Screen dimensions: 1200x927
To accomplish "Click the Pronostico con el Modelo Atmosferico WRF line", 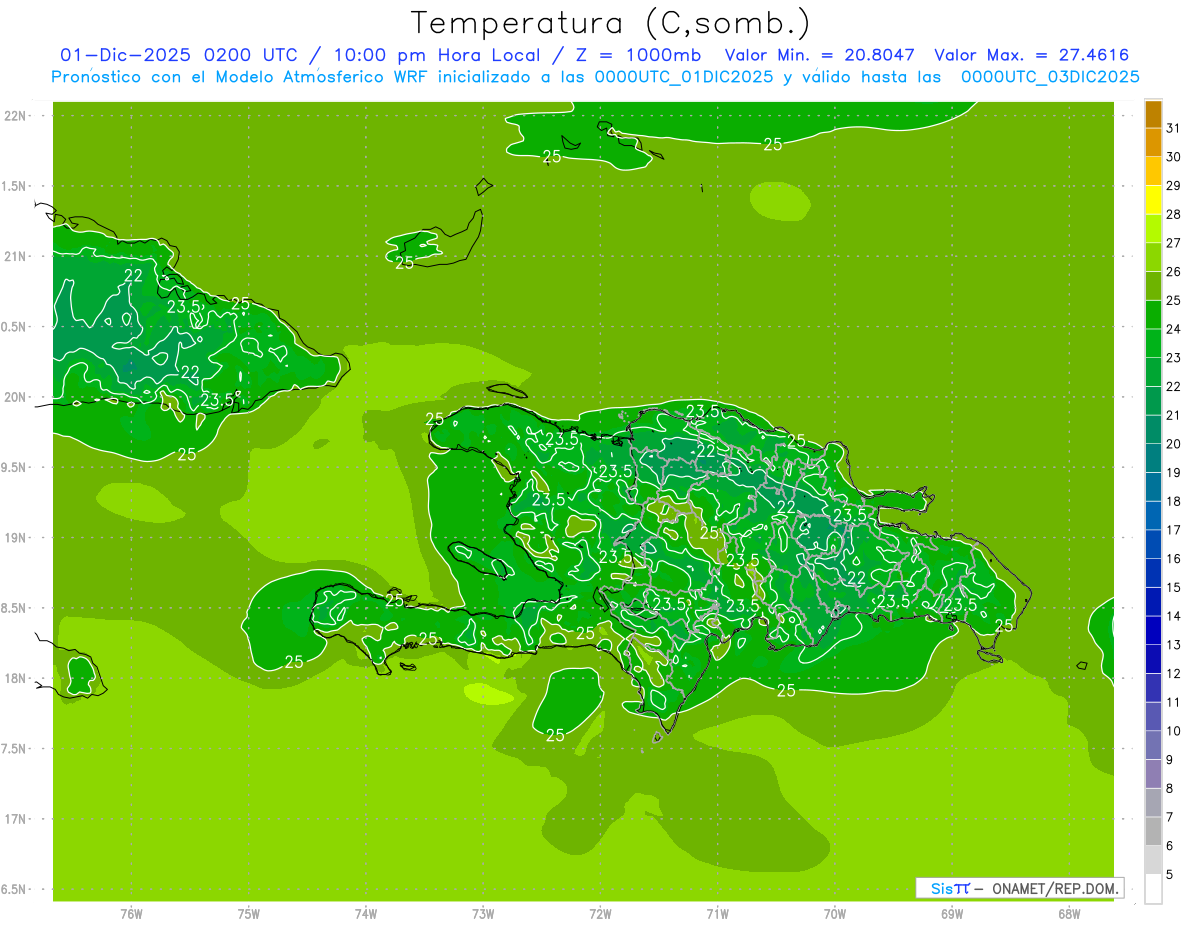I will [x=595, y=77].
